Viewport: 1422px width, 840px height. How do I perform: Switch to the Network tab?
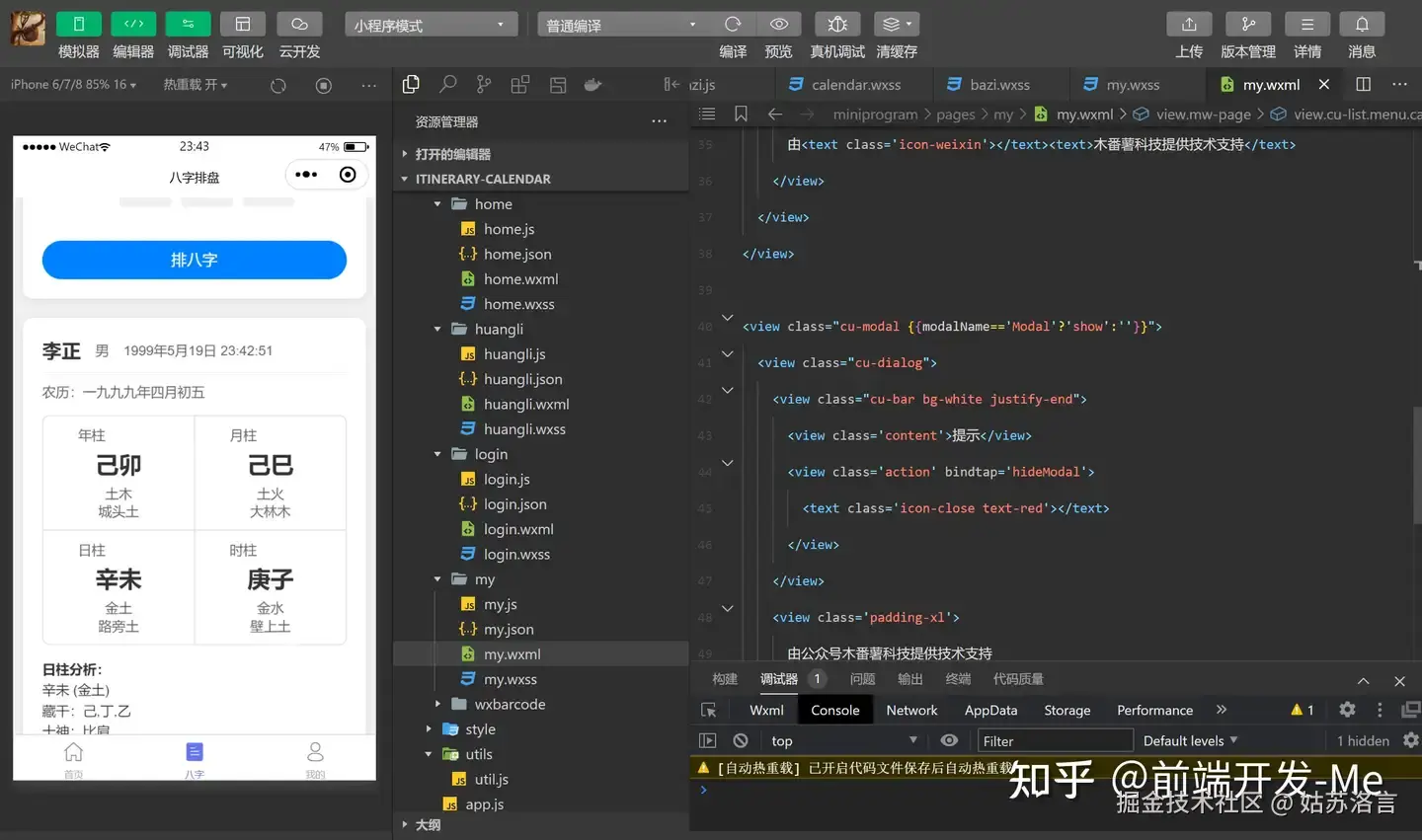[911, 711]
